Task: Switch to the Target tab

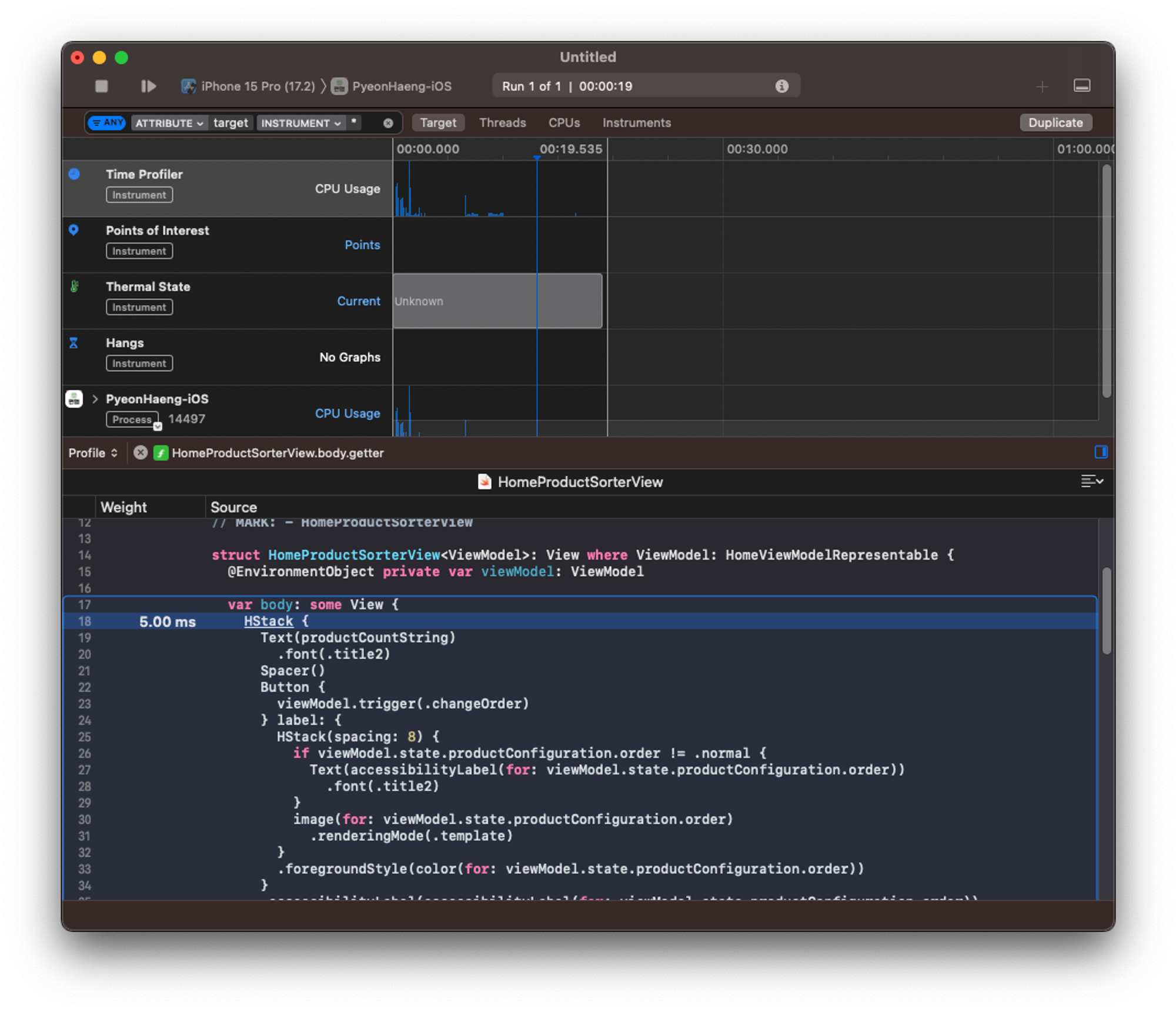Action: (x=438, y=123)
